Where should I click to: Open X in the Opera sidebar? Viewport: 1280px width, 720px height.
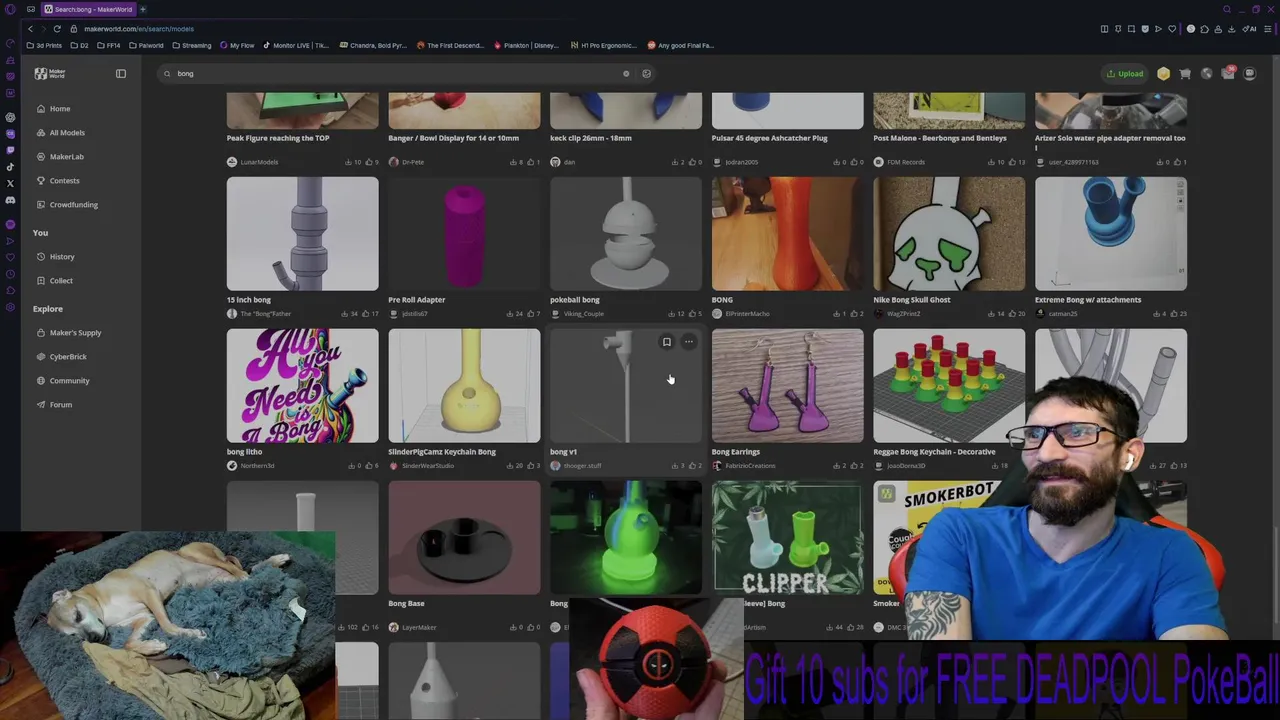pos(10,183)
